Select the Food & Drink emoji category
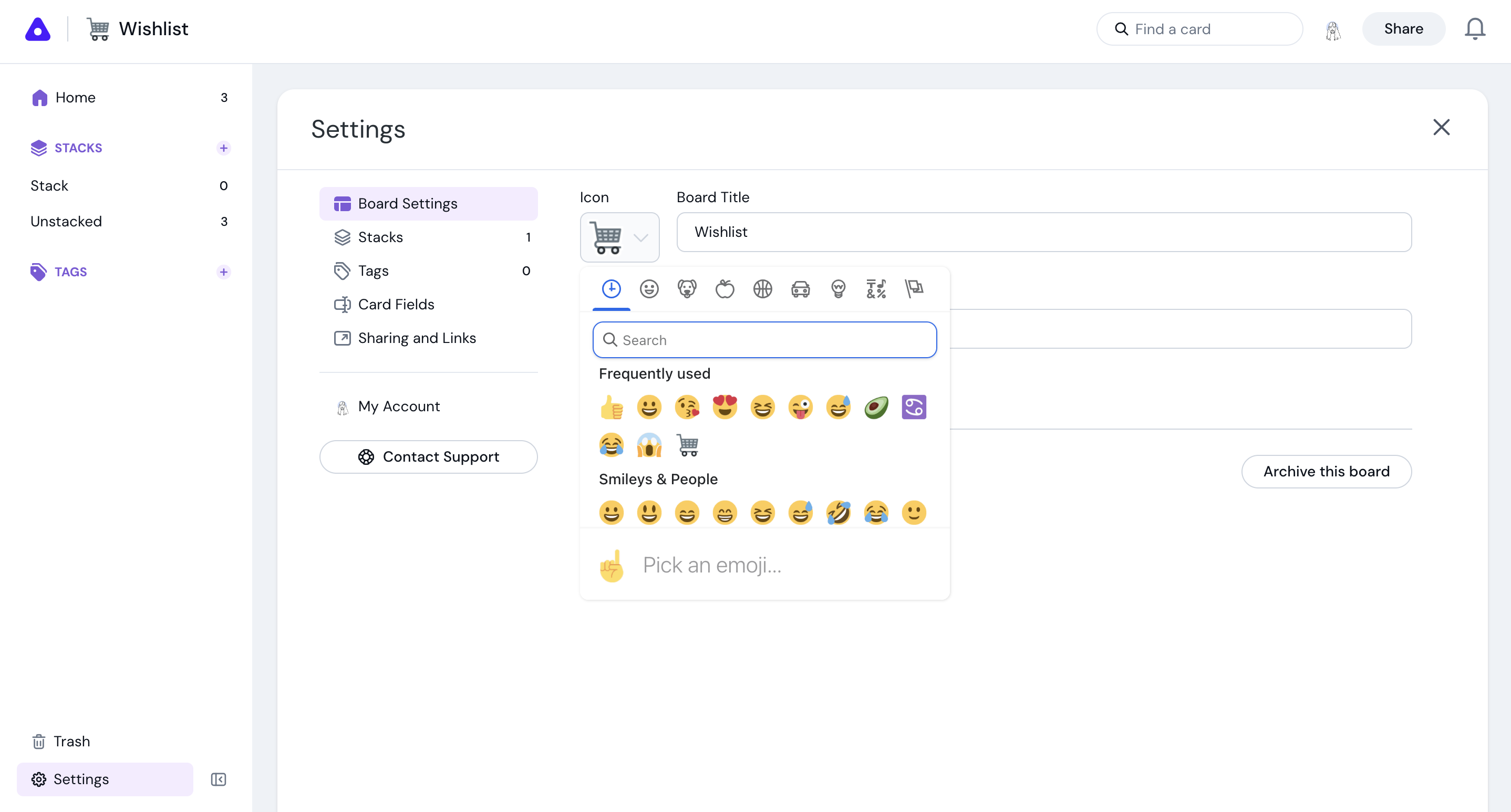 click(725, 288)
